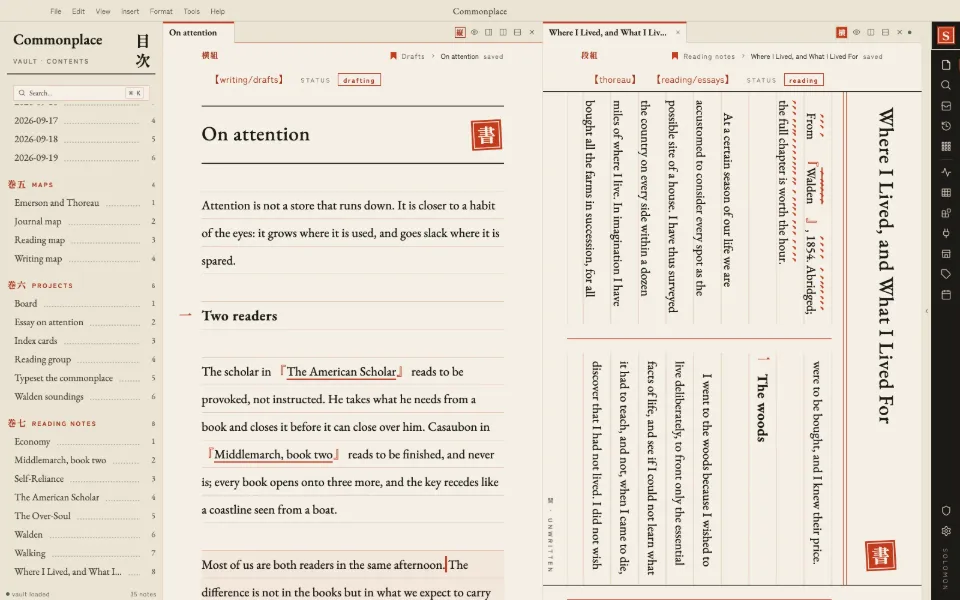Open the Table icon in right sidebar
Image resolution: width=960 pixels, height=600 pixels.
click(946, 193)
